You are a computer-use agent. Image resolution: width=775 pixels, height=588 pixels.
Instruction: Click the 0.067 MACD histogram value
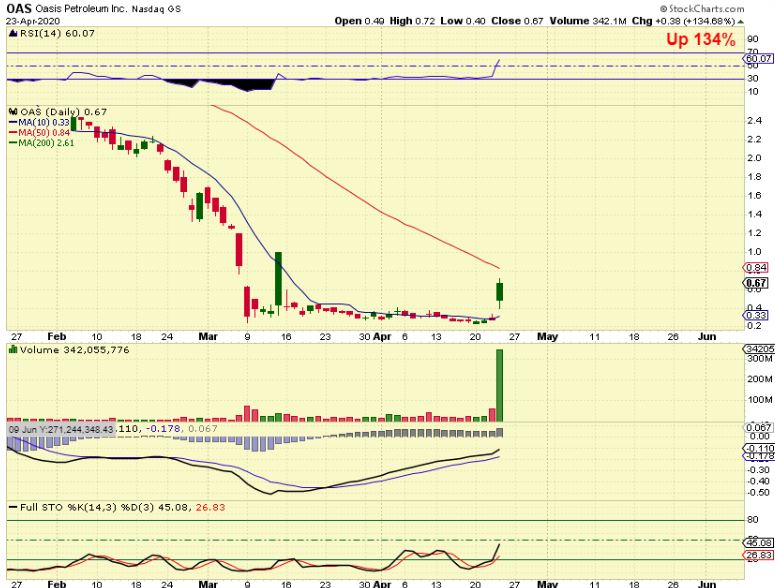pyautogui.click(x=203, y=428)
